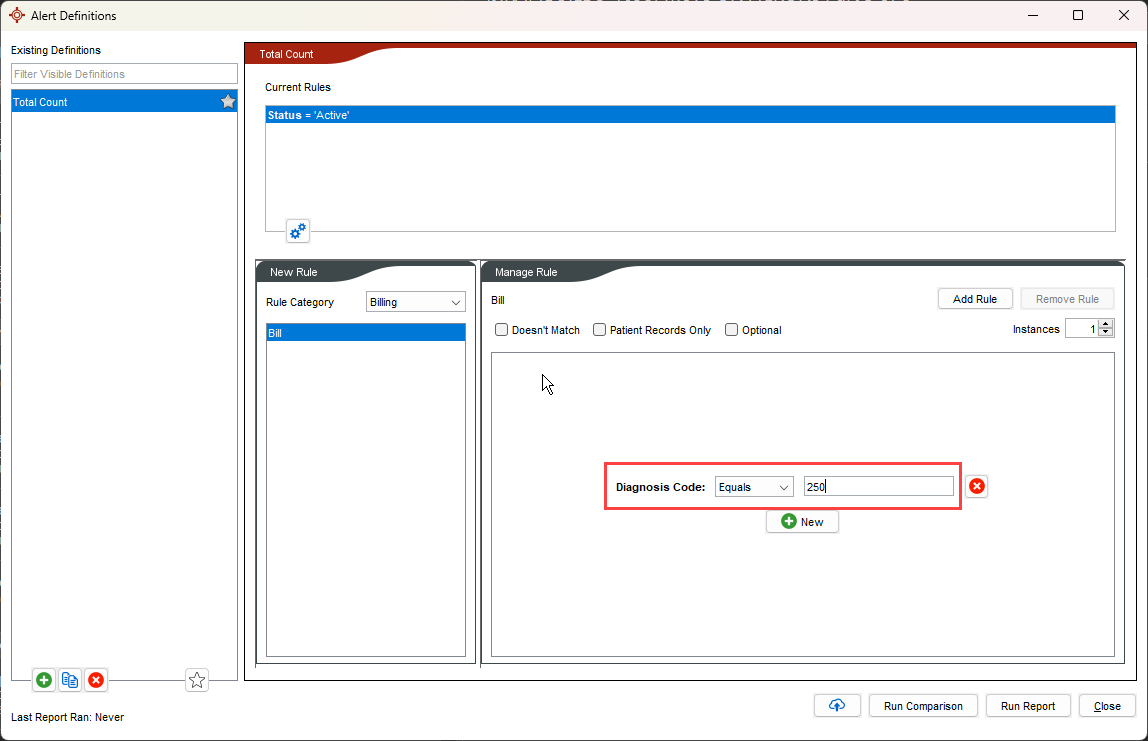Click the Last Report Ran: Never status text
Image resolution: width=1148 pixels, height=741 pixels.
67,717
